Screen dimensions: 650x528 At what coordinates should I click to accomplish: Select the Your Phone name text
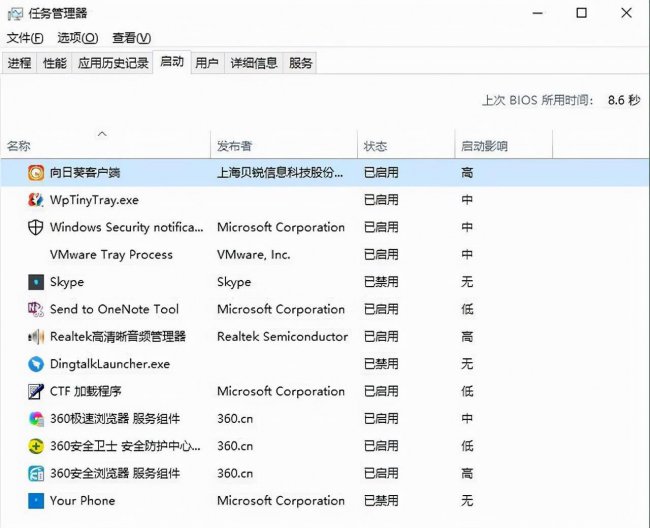(82, 501)
